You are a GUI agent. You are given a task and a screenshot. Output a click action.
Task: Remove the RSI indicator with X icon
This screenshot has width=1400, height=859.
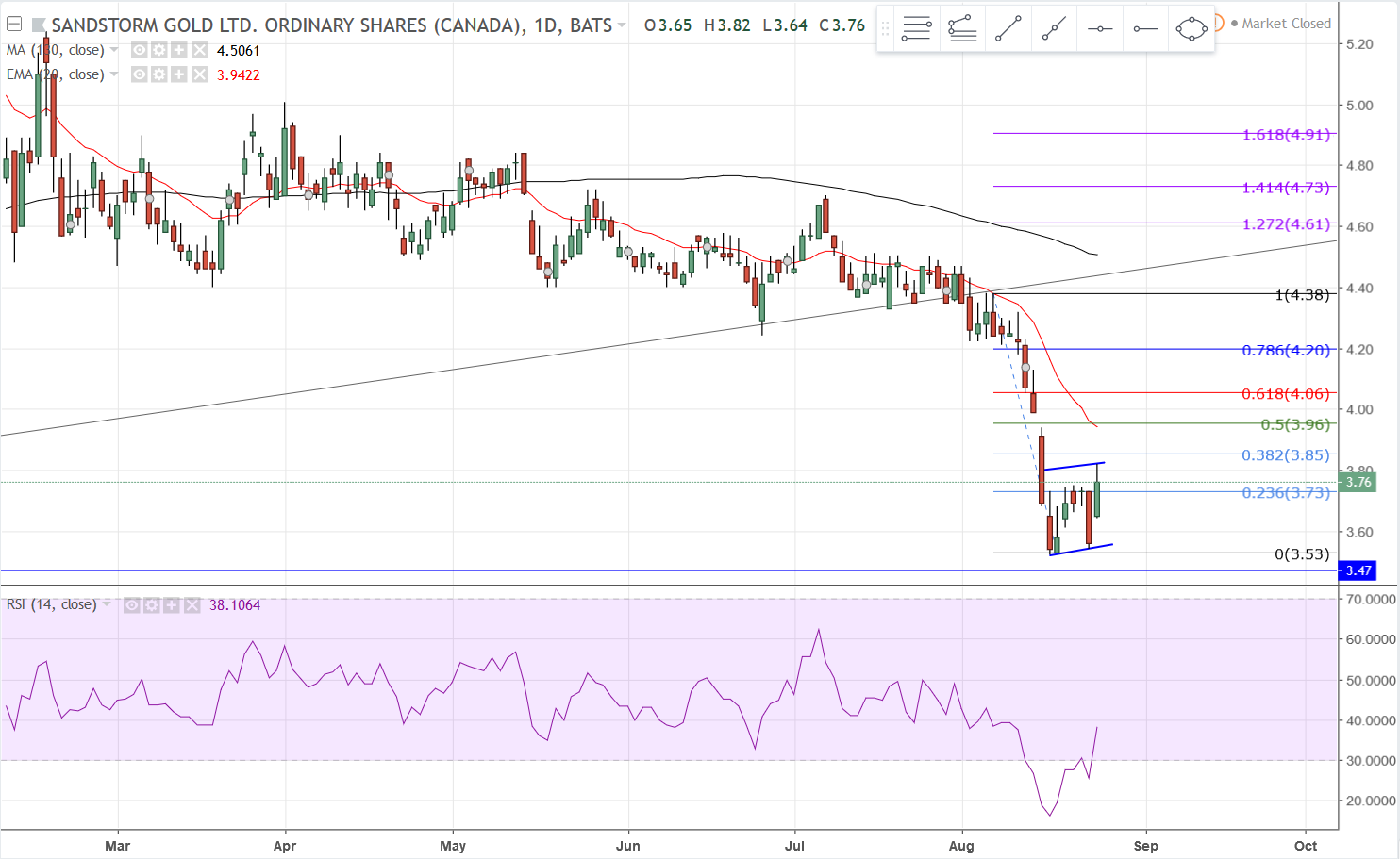[x=192, y=605]
